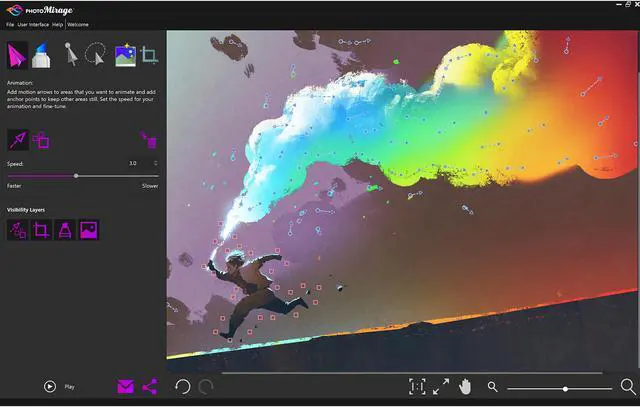Activate the Motion Arrow tool
The image size is (640, 407).
coord(18,140)
